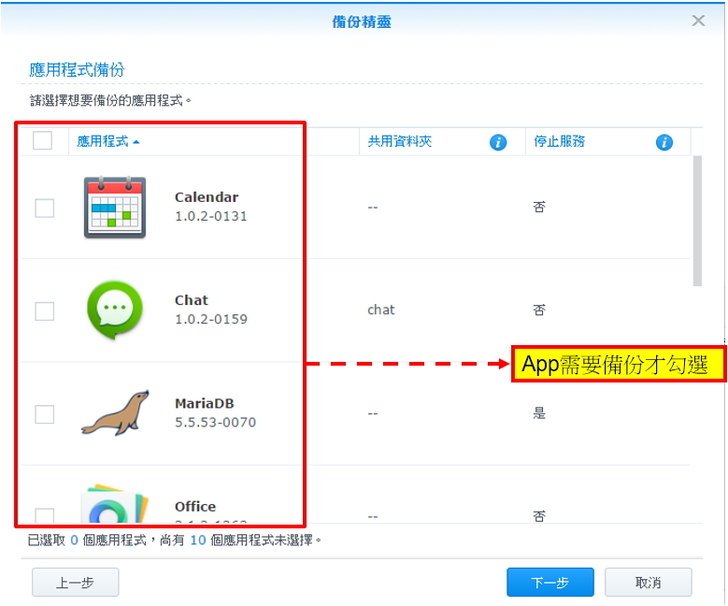
Task: Check the Calendar application checkbox
Action: coord(45,208)
